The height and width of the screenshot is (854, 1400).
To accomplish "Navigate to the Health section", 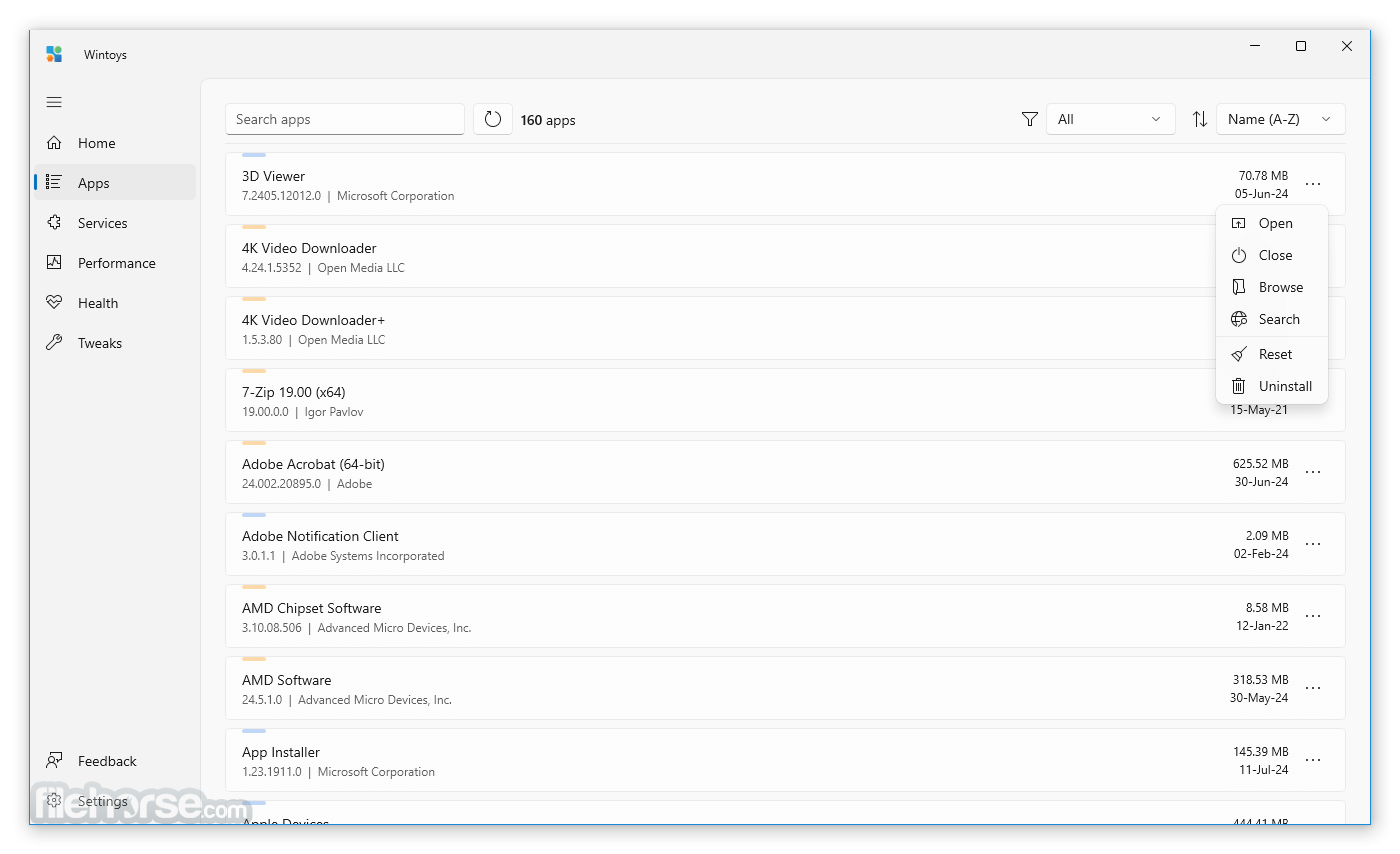I will tap(115, 303).
